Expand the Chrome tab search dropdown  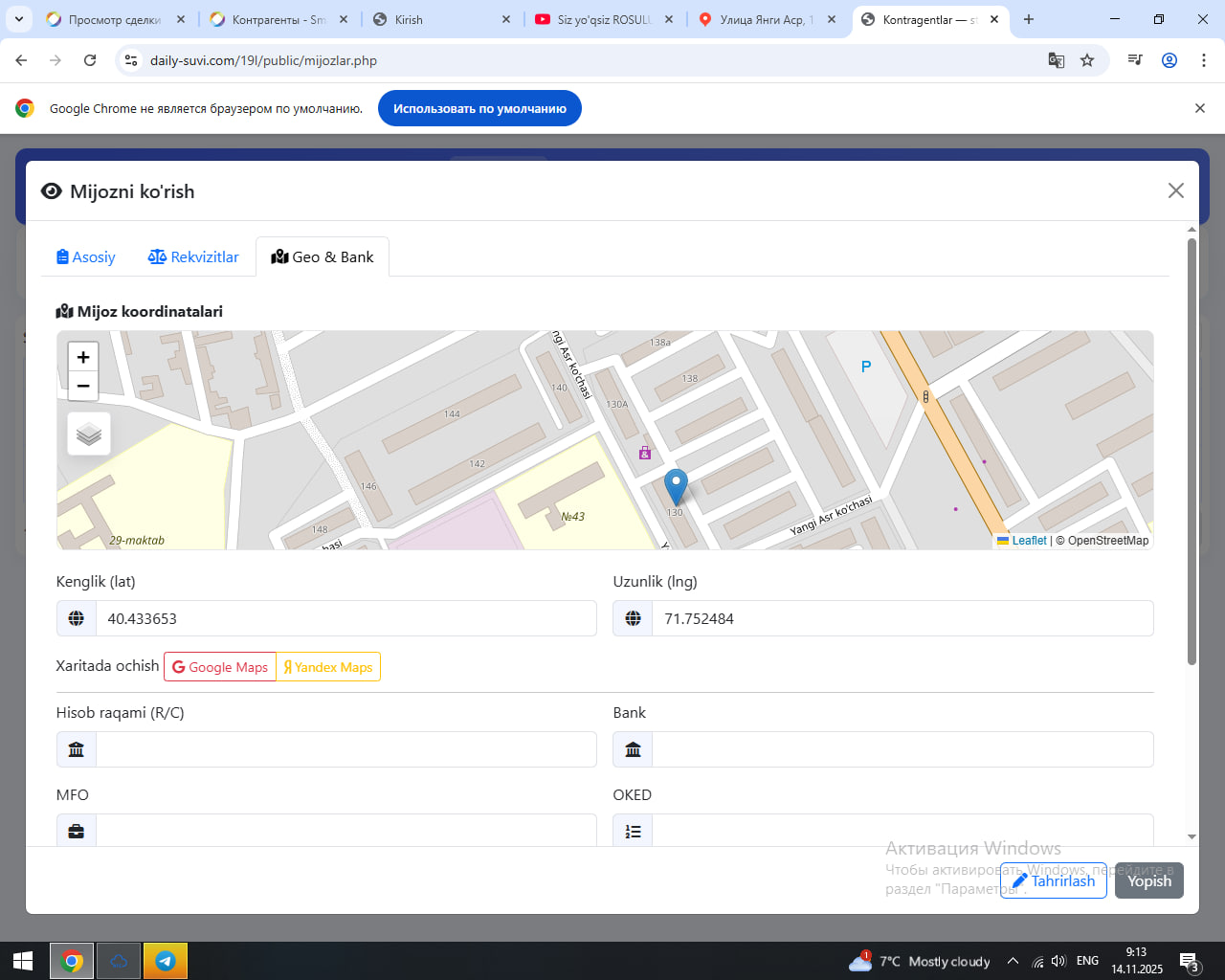point(19,19)
